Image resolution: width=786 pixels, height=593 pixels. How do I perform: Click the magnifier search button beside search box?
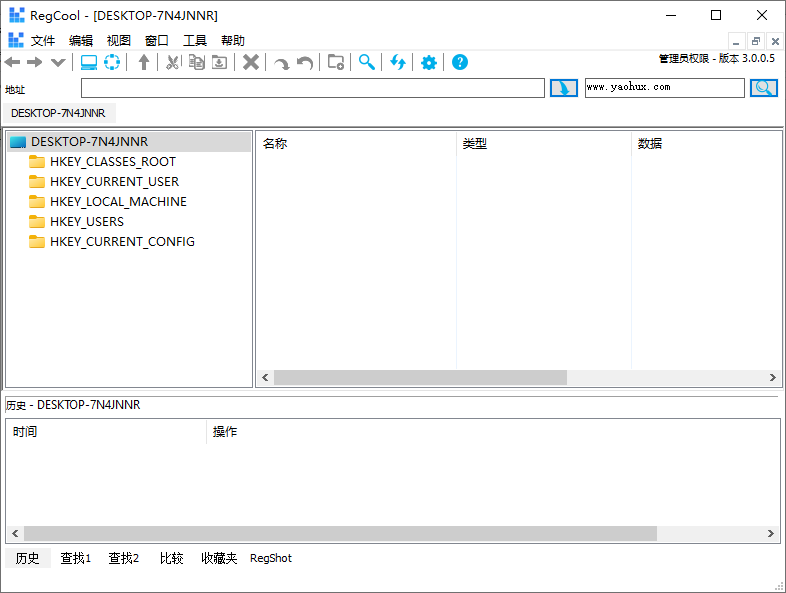[x=764, y=88]
